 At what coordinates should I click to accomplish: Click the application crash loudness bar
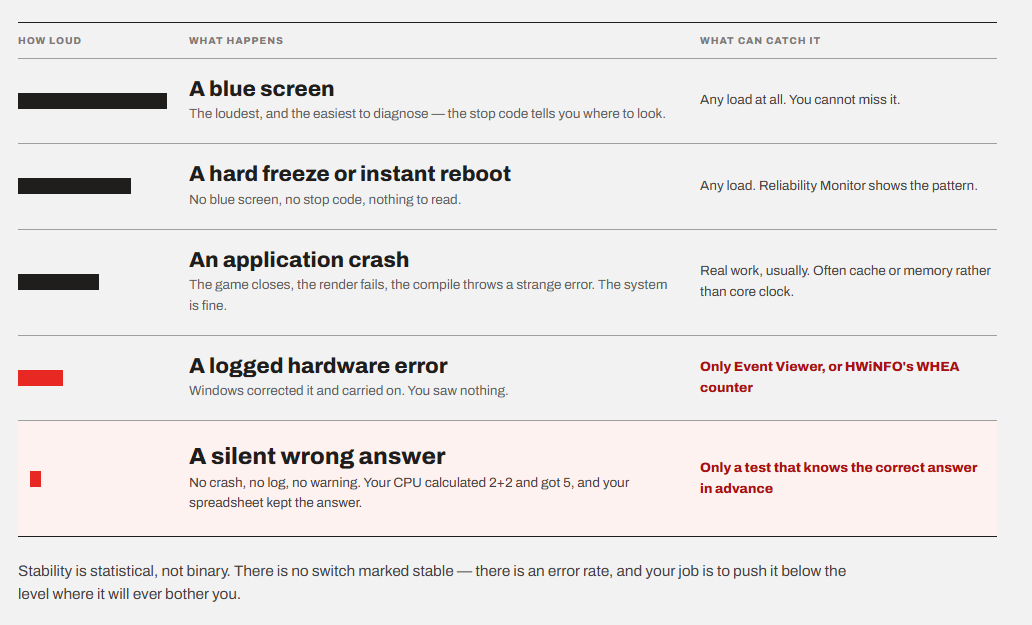59,282
